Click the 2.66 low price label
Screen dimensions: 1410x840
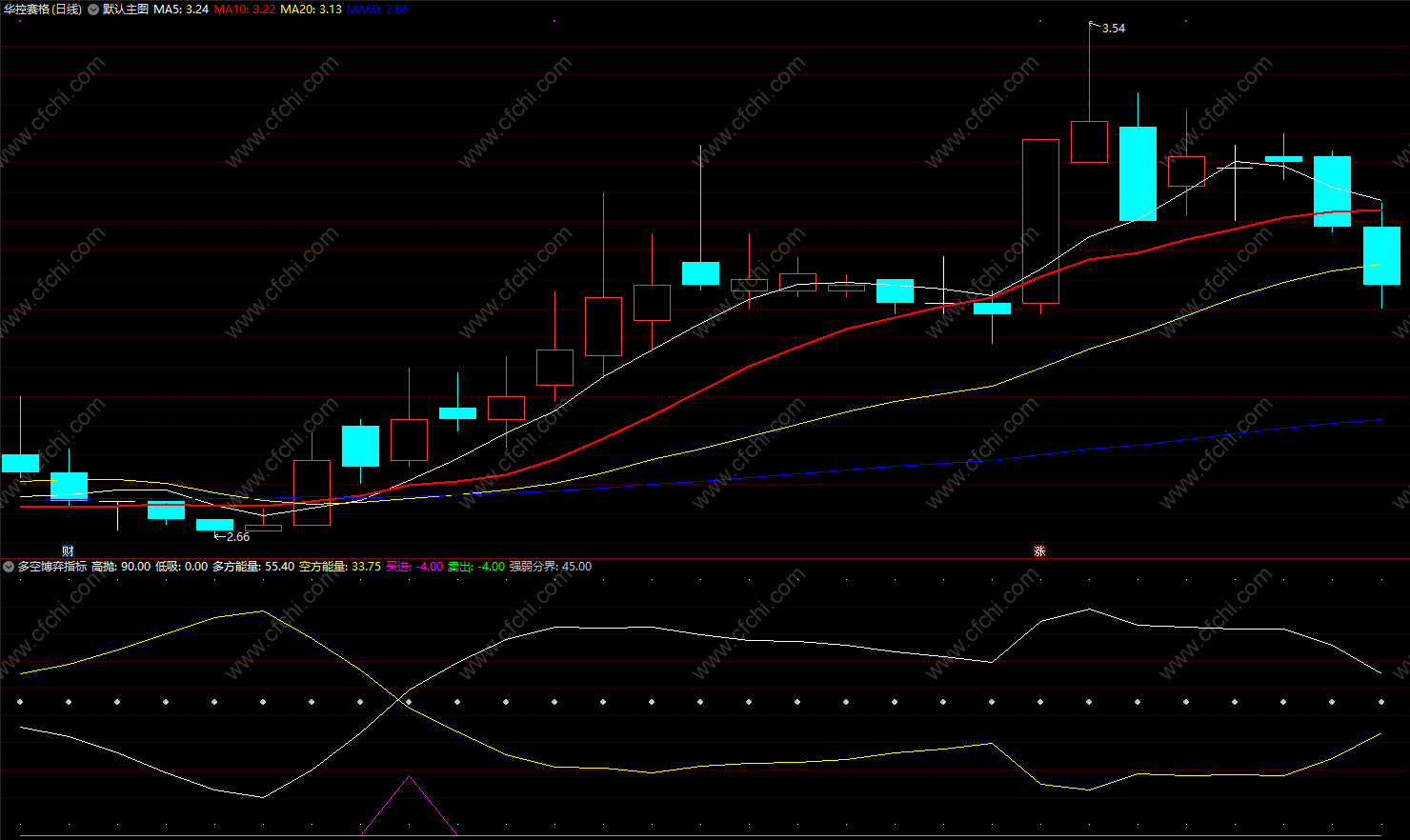tap(237, 537)
